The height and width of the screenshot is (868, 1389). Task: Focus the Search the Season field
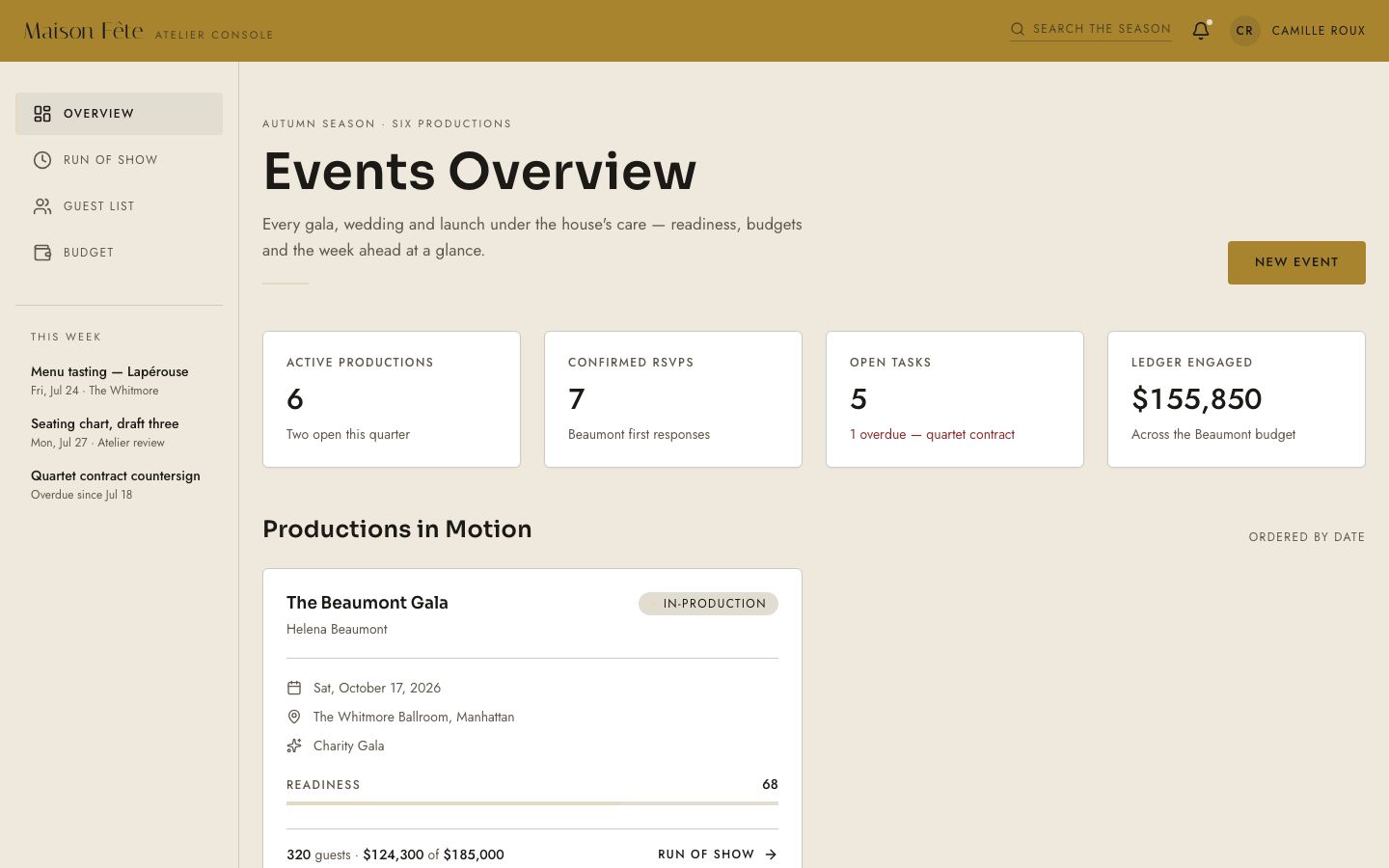coord(1091,29)
